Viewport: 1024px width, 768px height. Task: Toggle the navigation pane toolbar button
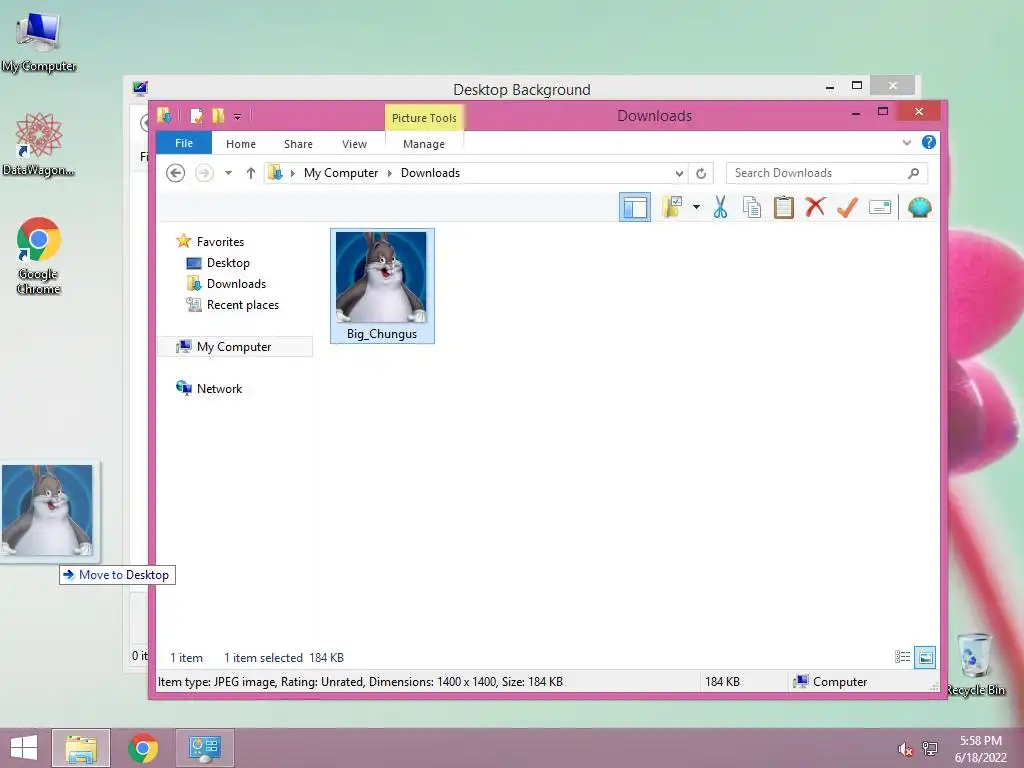coord(635,208)
